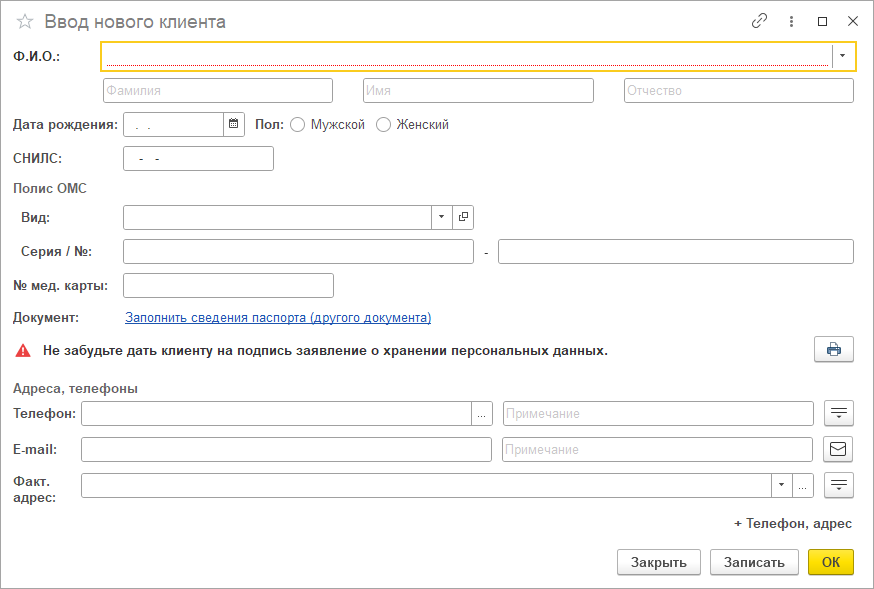Confirm the form with the yellow OK button
The width and height of the screenshot is (874, 589).
click(831, 562)
